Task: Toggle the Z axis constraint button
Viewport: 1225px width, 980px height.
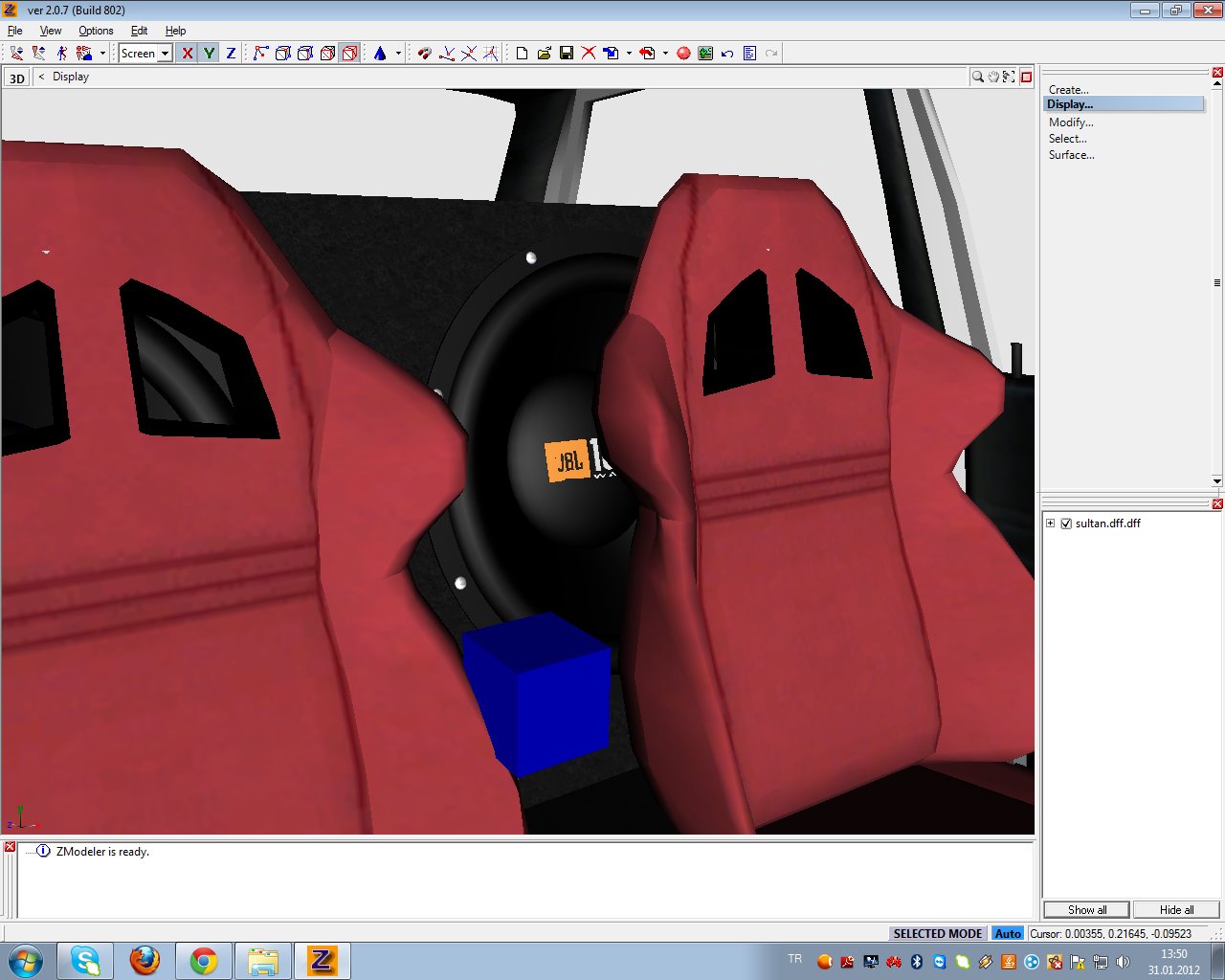Action: pyautogui.click(x=231, y=54)
